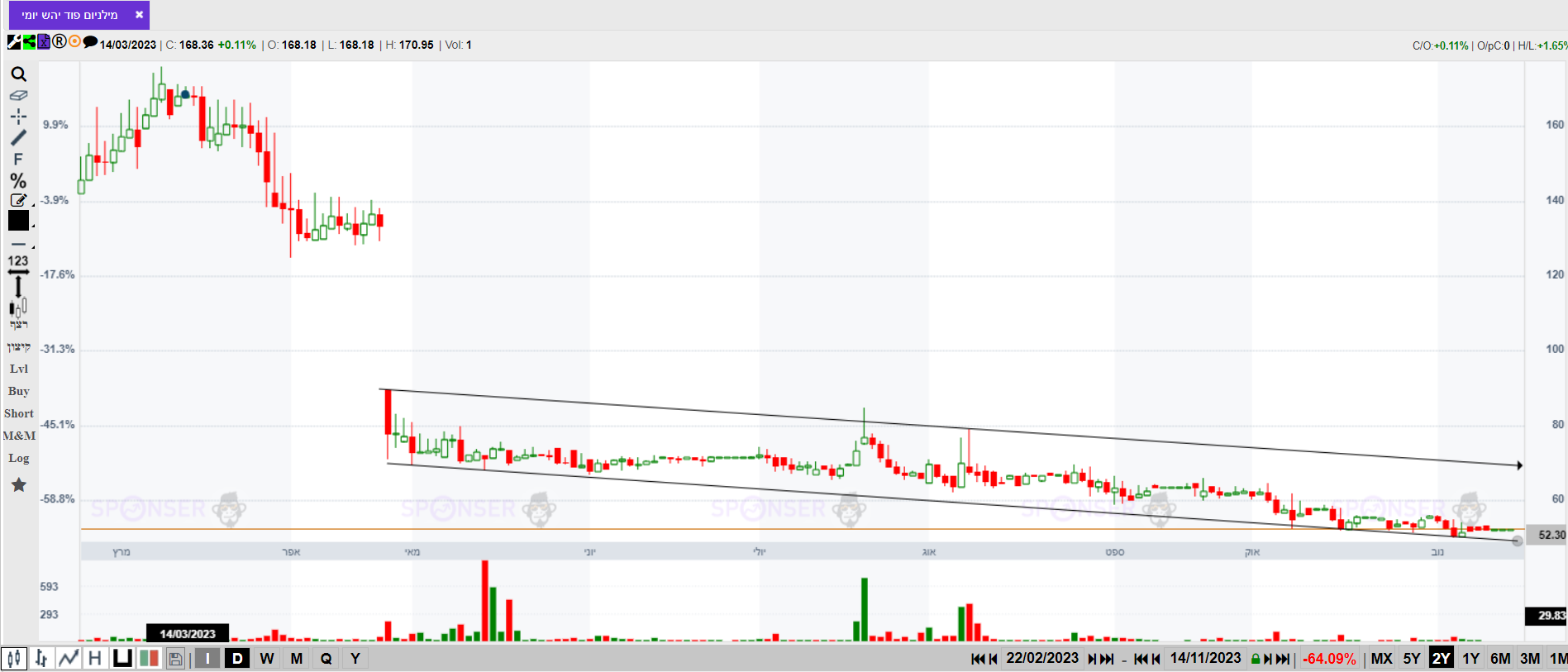Select the trend line drawing tool

point(18,137)
